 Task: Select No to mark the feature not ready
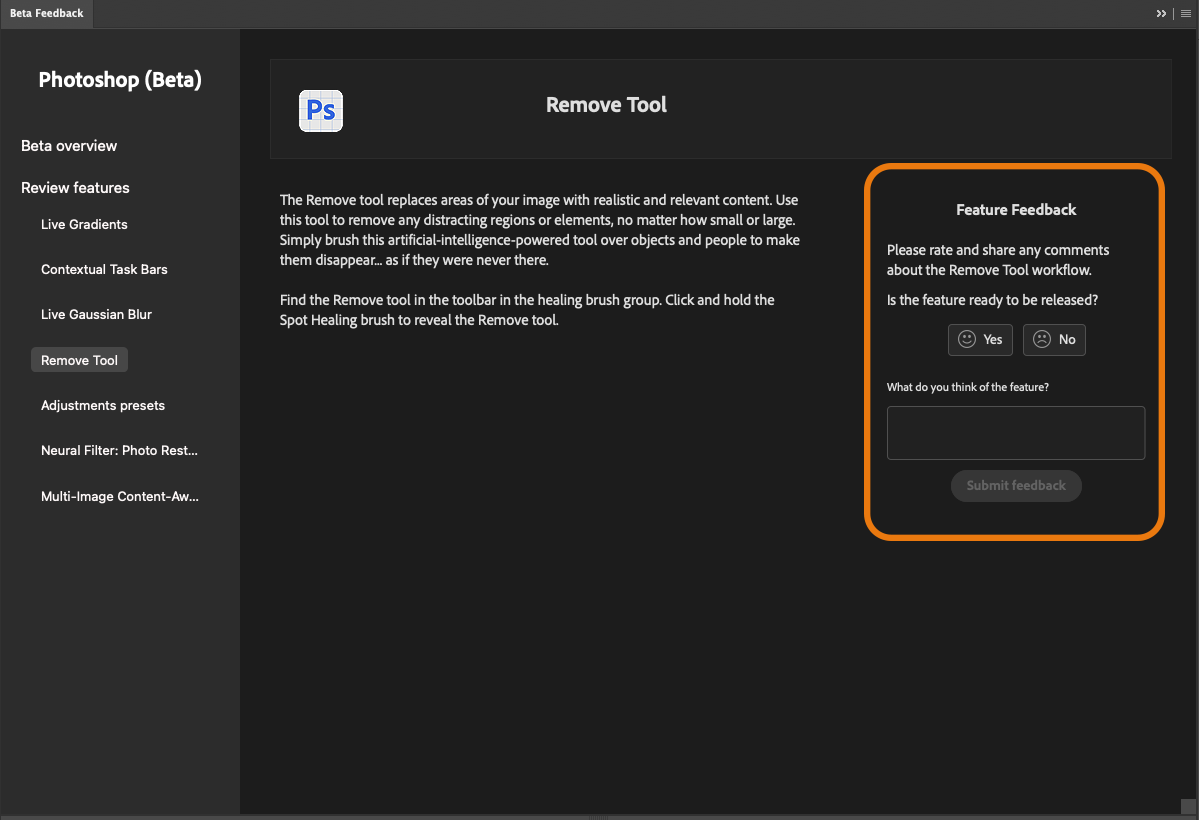(x=1054, y=339)
